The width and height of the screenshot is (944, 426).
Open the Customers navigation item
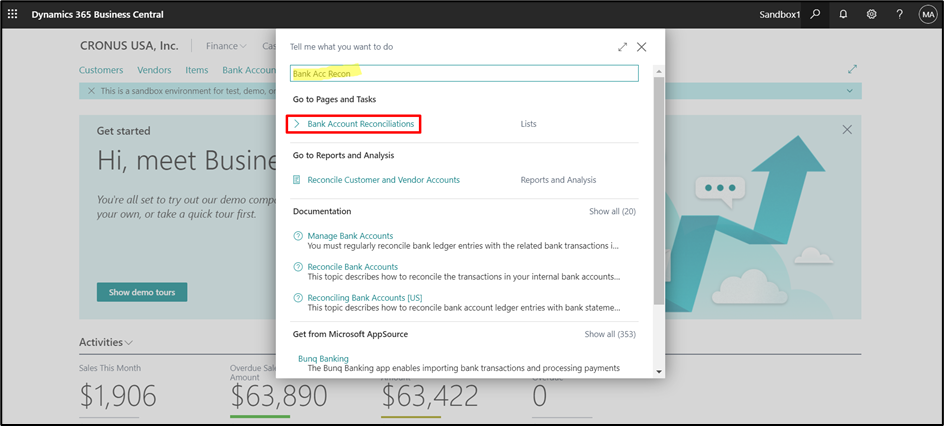[x=101, y=70]
